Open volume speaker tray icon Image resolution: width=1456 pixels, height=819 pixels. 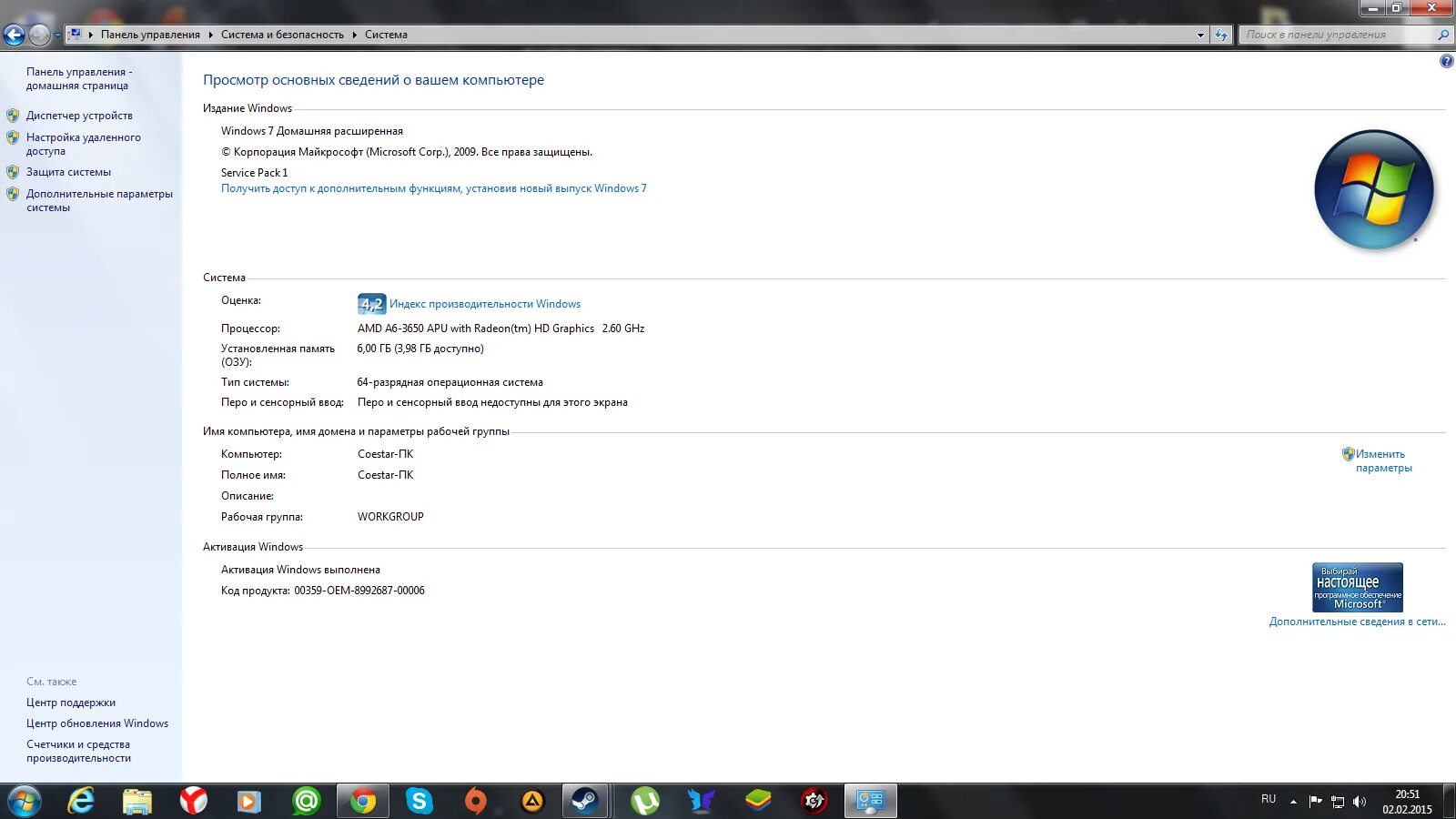1360,802
